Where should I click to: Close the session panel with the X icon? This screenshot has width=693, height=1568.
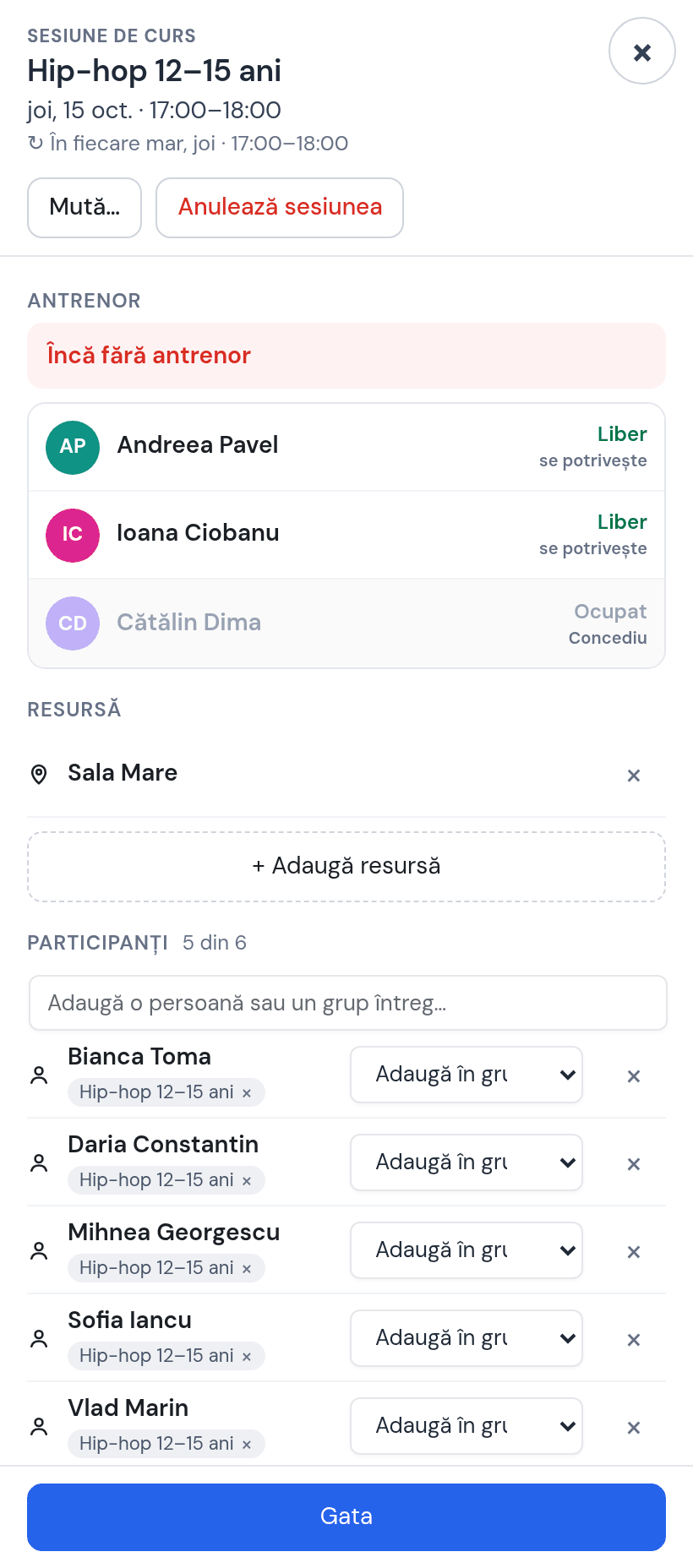coord(642,52)
